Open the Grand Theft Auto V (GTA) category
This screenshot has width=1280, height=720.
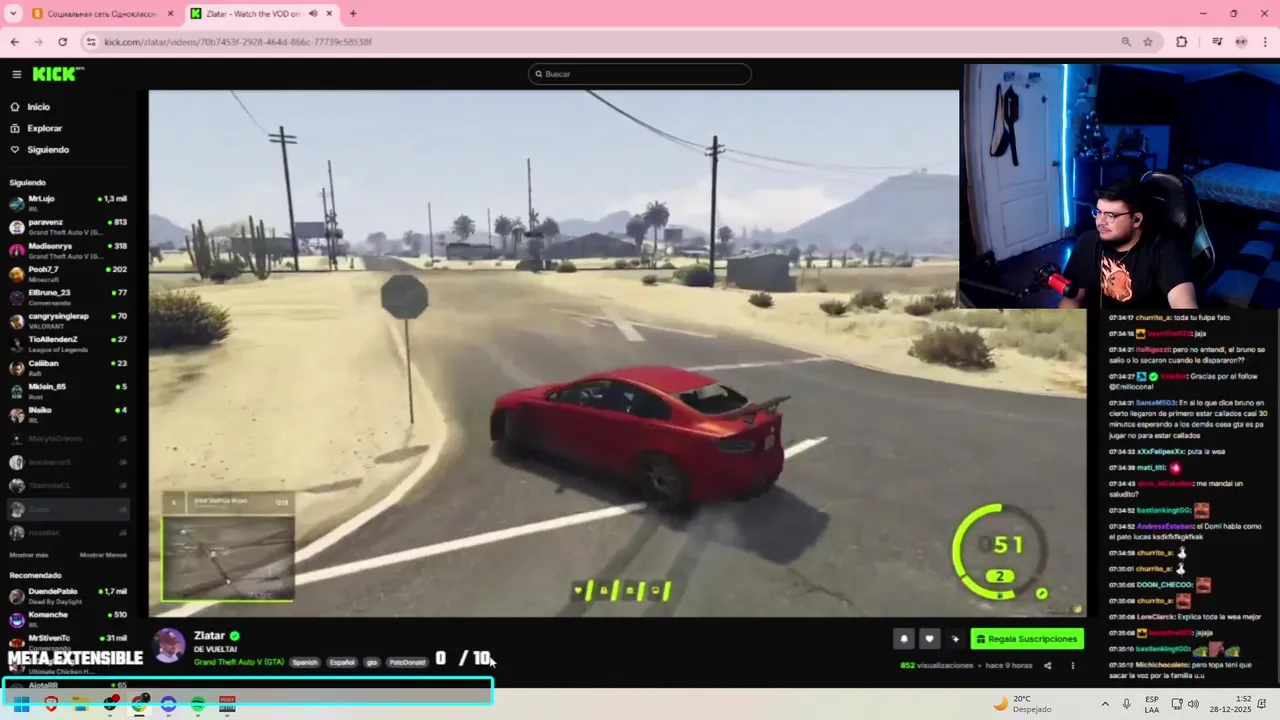pos(239,662)
